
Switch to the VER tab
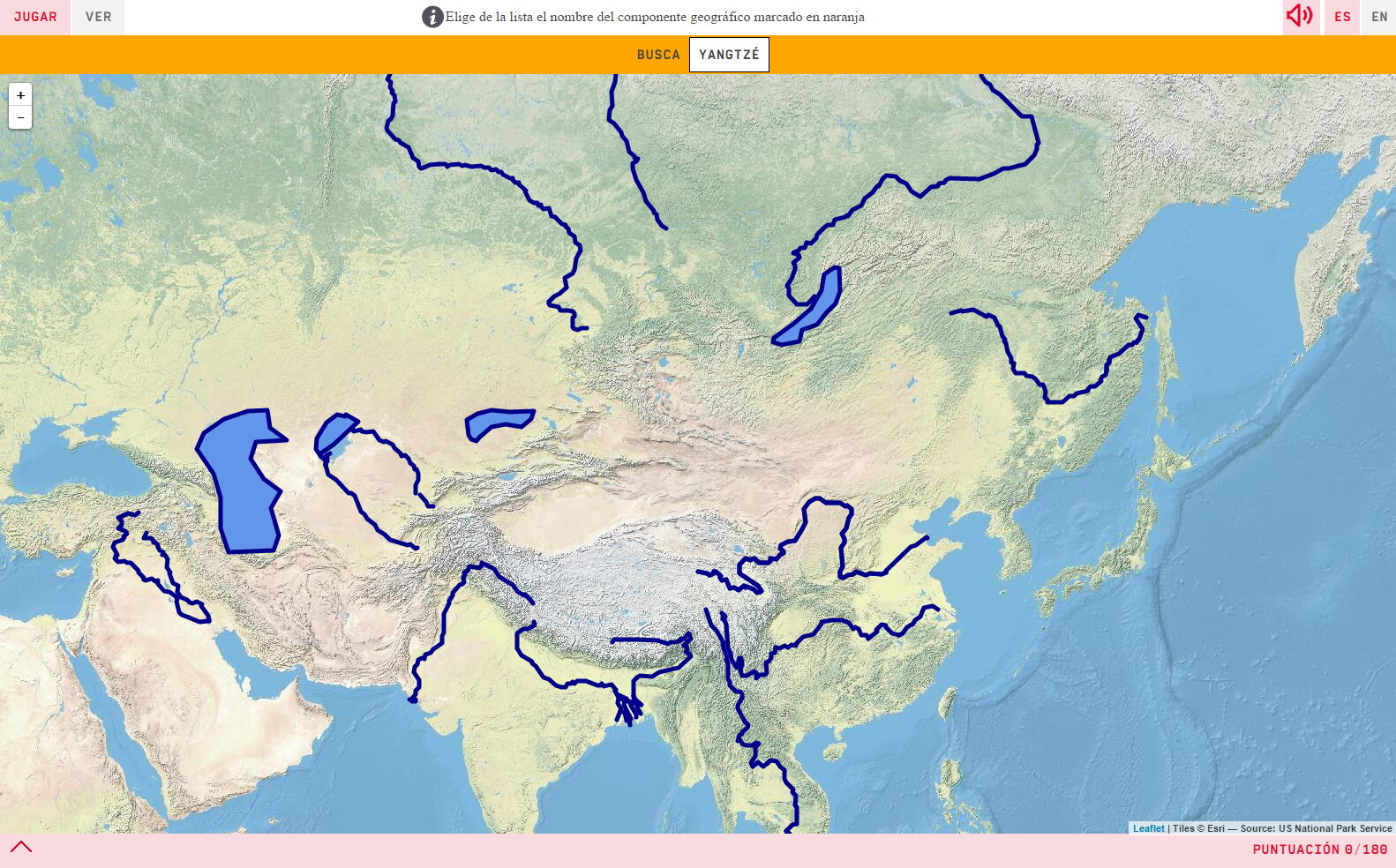point(98,17)
